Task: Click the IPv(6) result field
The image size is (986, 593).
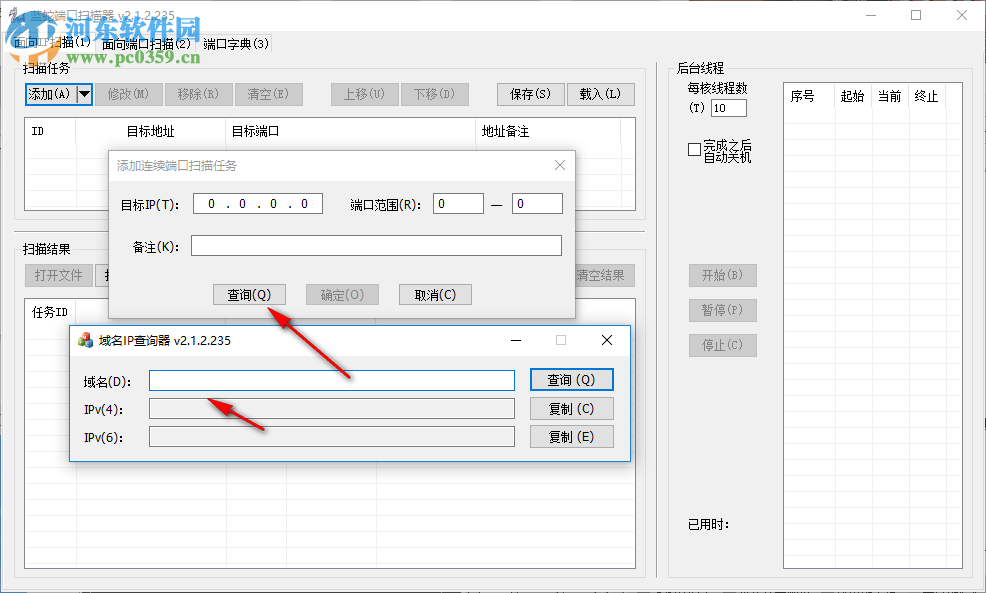Action: [x=332, y=437]
